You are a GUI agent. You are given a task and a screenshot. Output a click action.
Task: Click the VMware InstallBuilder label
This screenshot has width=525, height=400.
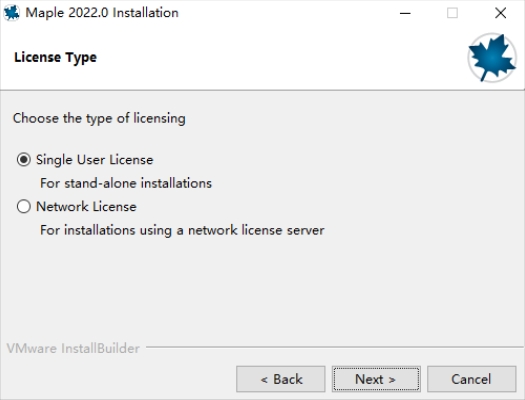coord(73,348)
